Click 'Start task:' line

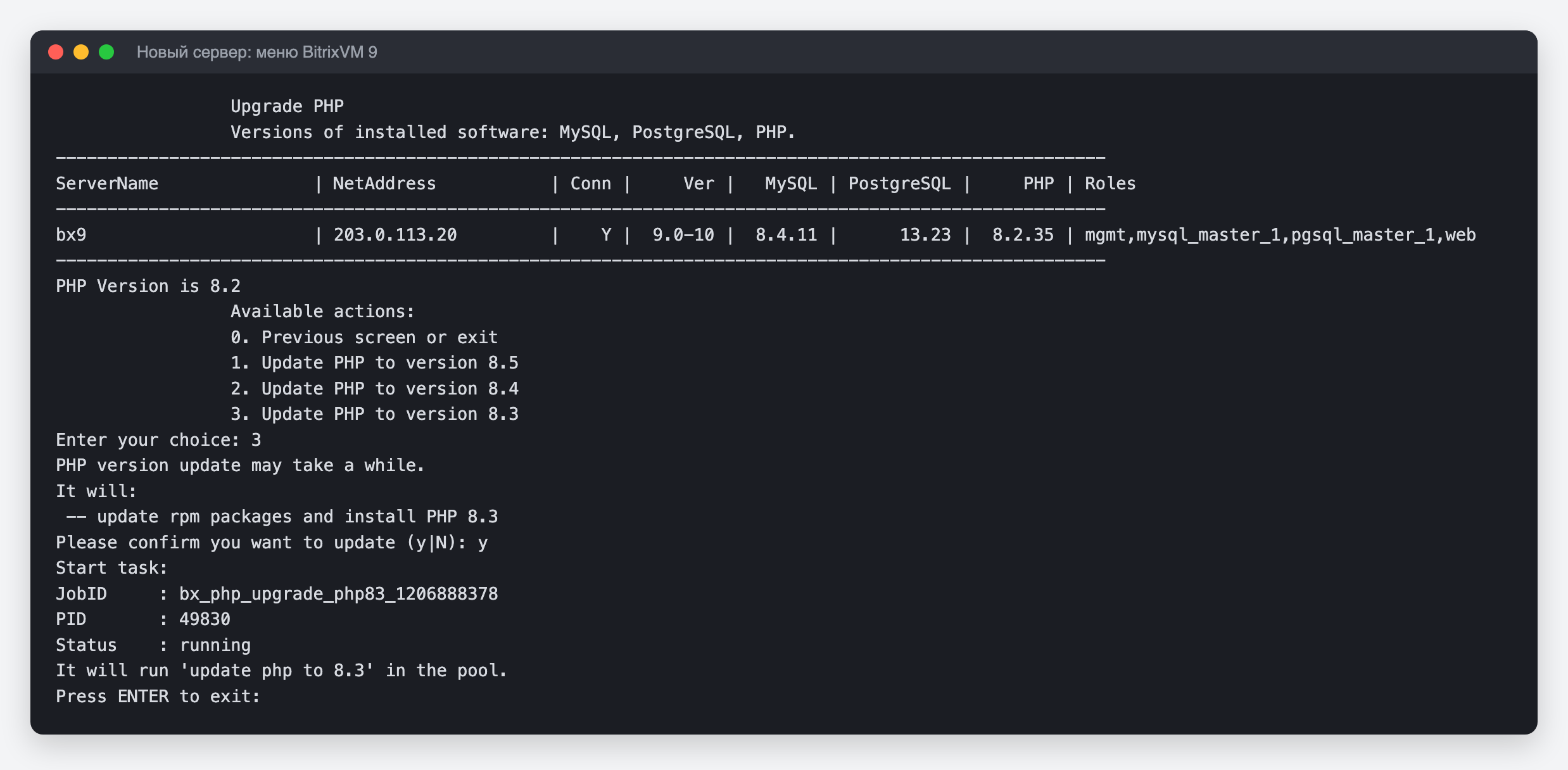(x=111, y=568)
